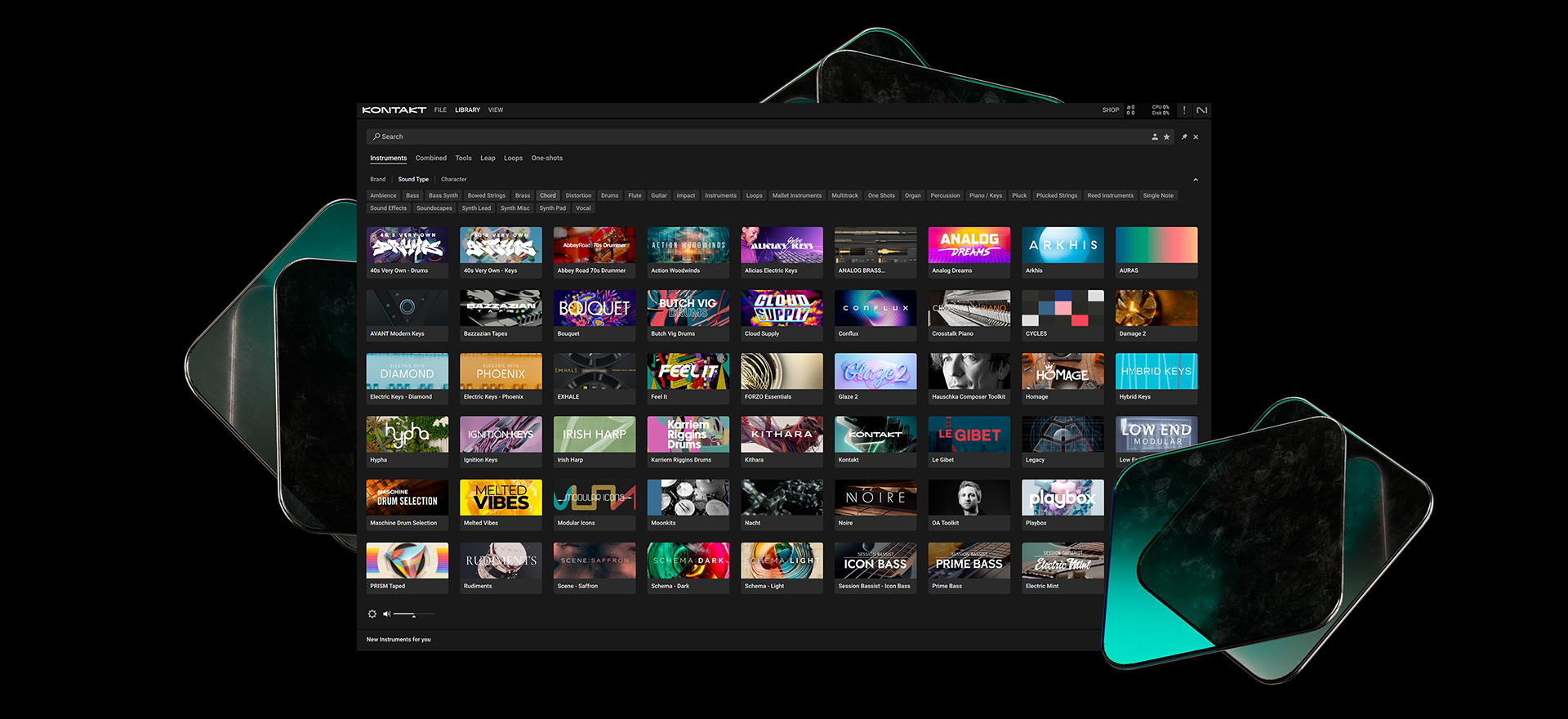Open the VIEW menu
The width and height of the screenshot is (1568, 719).
click(x=496, y=109)
